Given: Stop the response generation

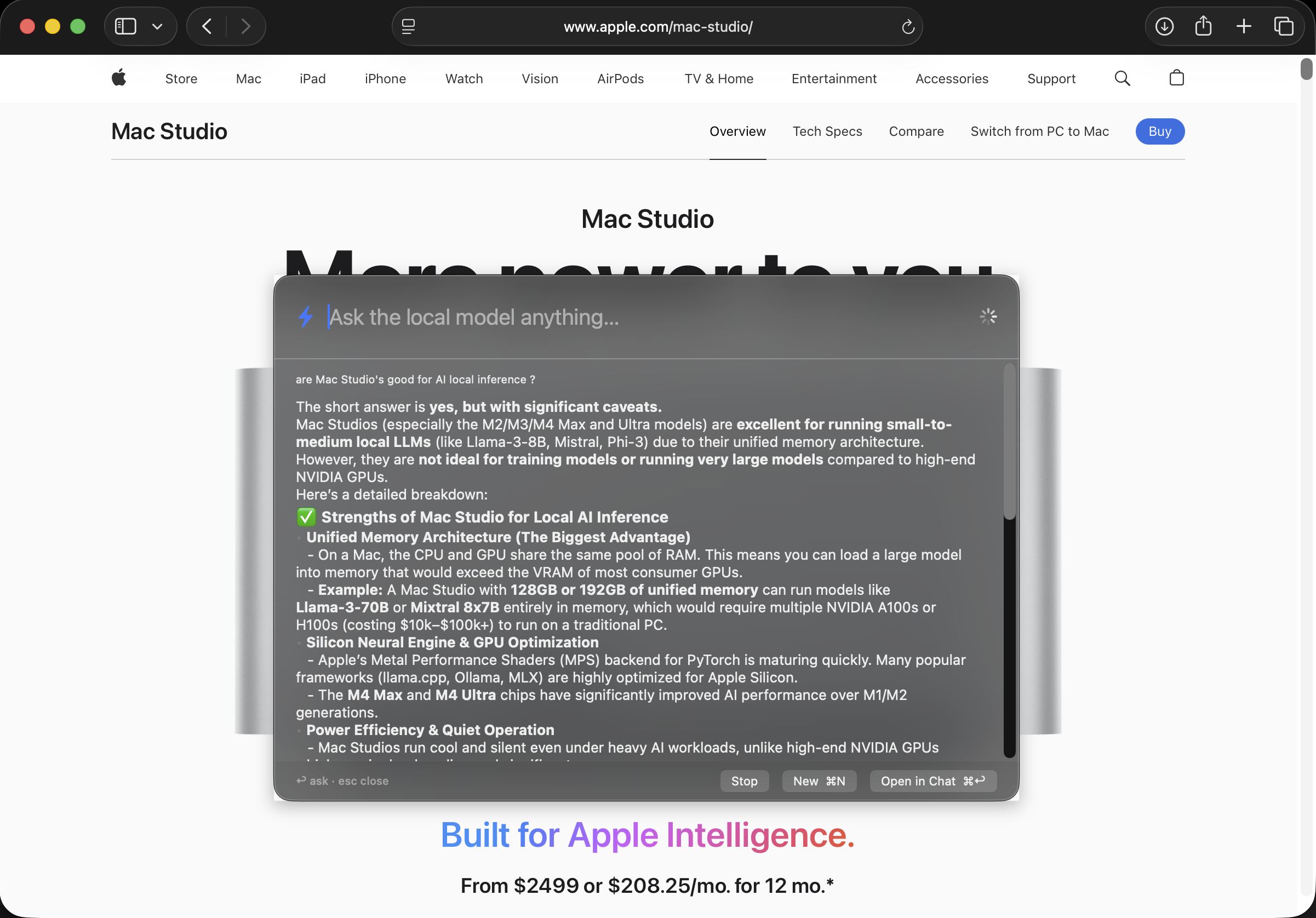Looking at the screenshot, I should (x=744, y=781).
